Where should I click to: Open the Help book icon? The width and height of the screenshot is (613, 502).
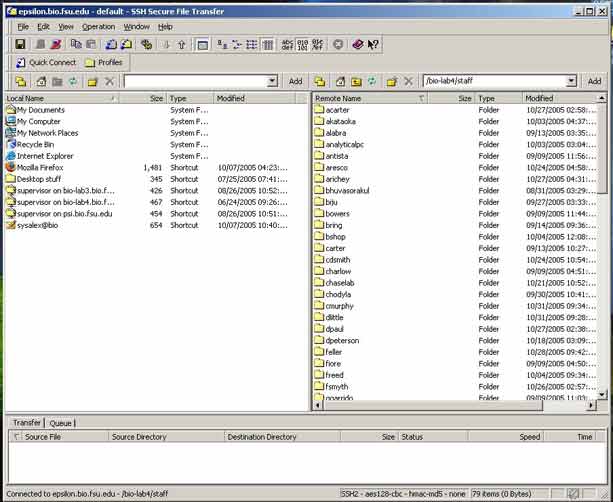(358, 45)
